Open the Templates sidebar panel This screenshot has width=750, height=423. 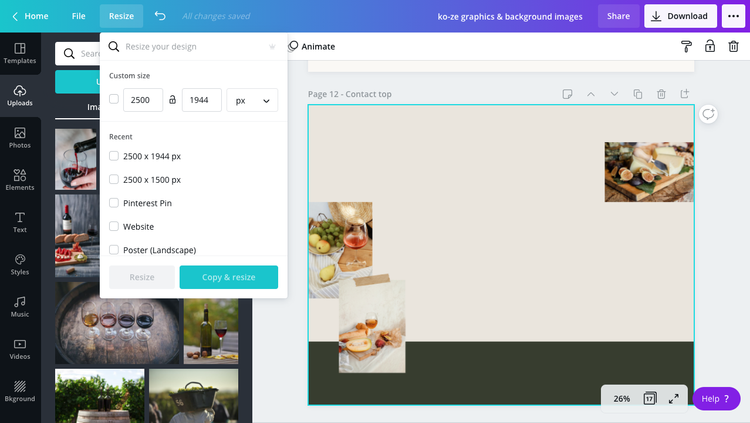[x=20, y=53]
